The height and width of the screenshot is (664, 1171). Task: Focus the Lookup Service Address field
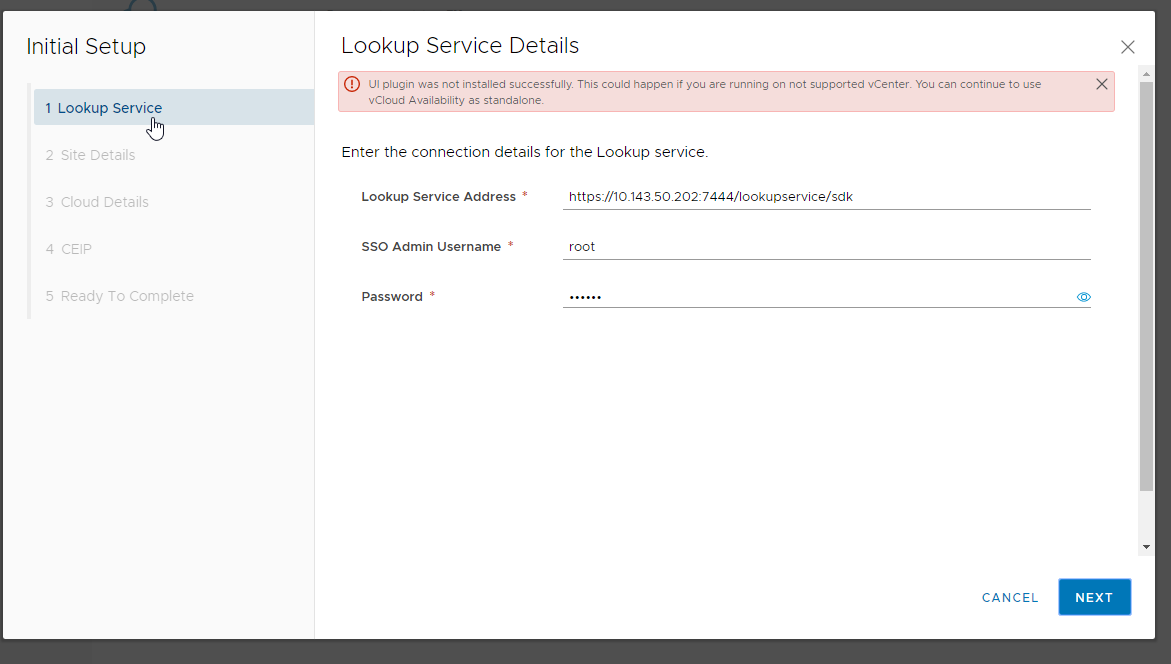click(x=826, y=197)
